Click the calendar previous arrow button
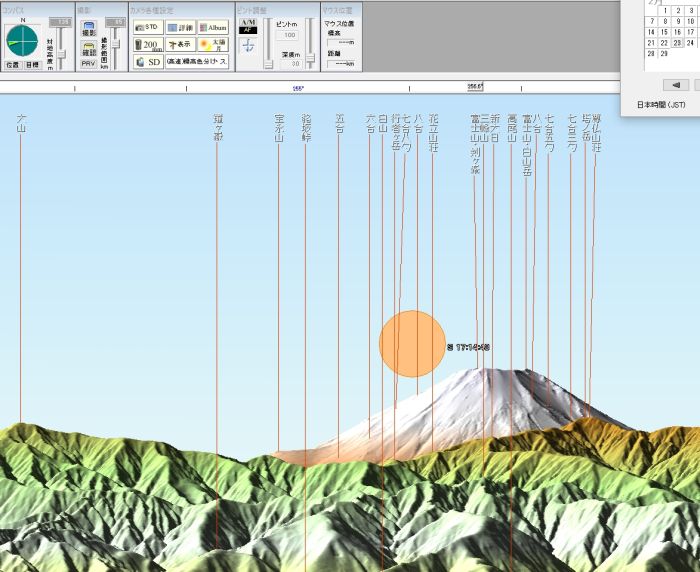 [x=678, y=85]
